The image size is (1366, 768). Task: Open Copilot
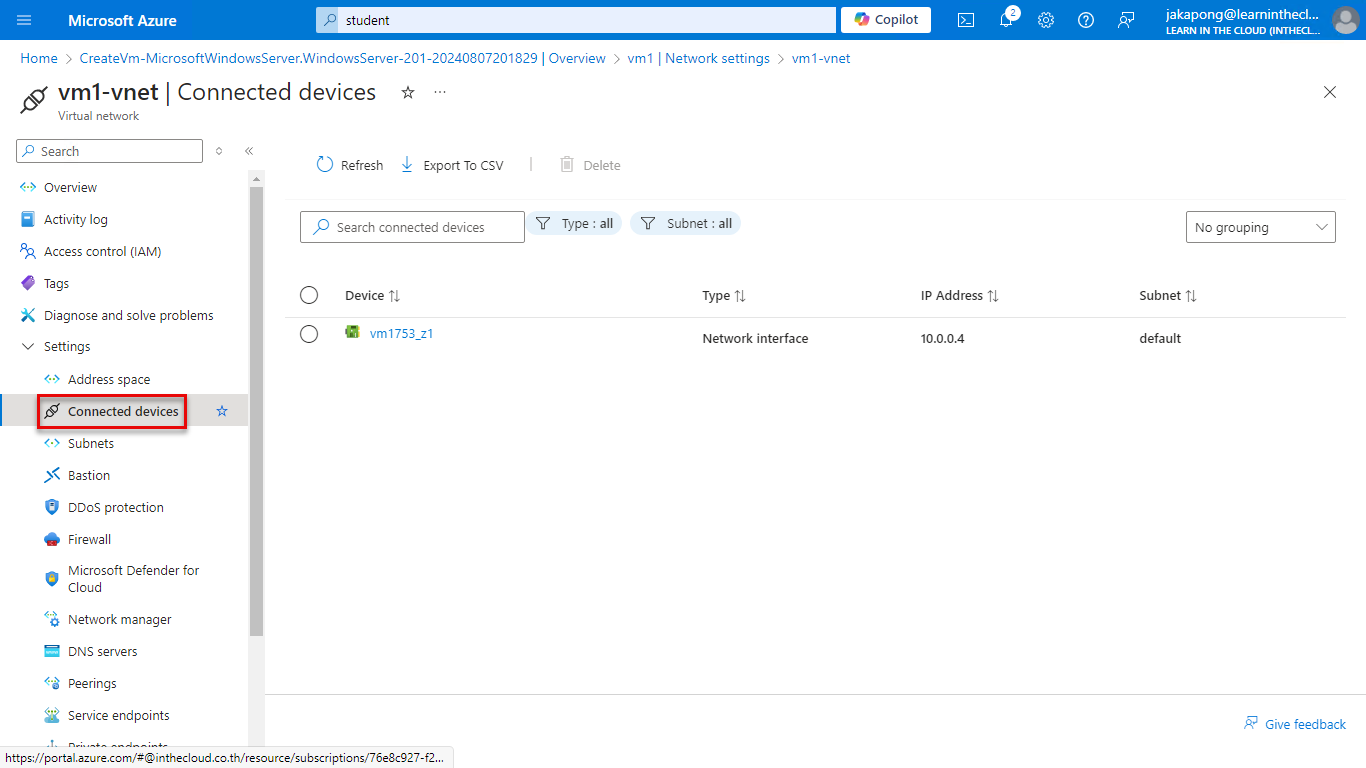(x=886, y=20)
